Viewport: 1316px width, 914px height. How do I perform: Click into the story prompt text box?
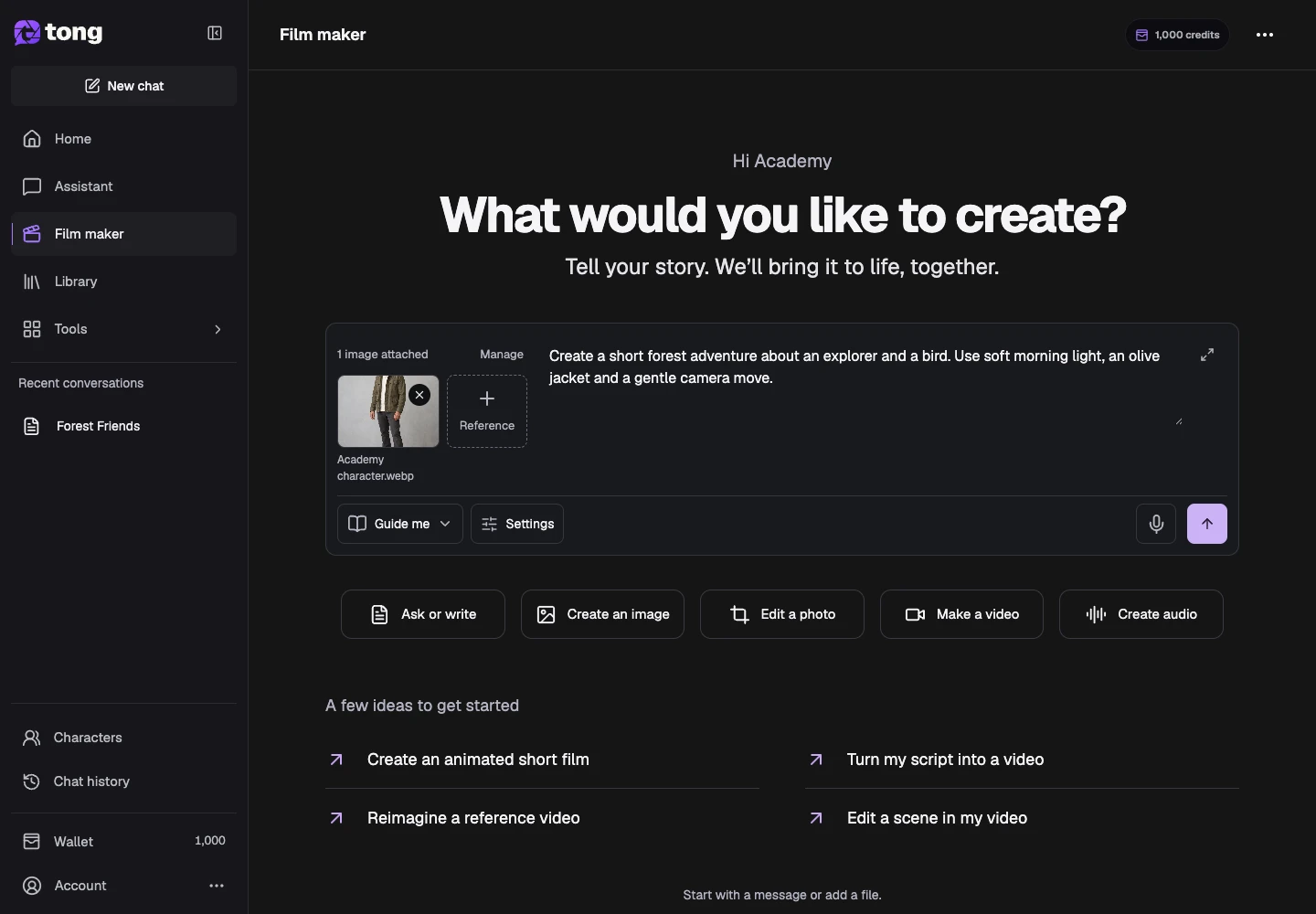point(865,385)
